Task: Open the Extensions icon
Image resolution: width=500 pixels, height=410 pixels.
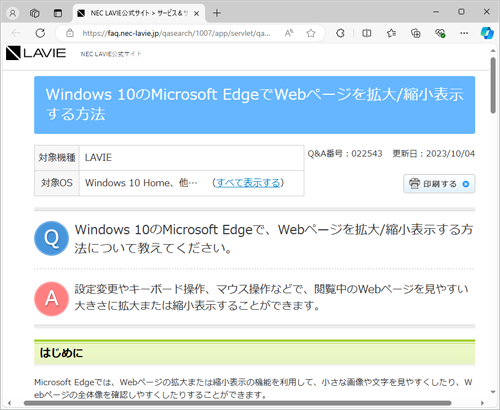Action: [340, 33]
